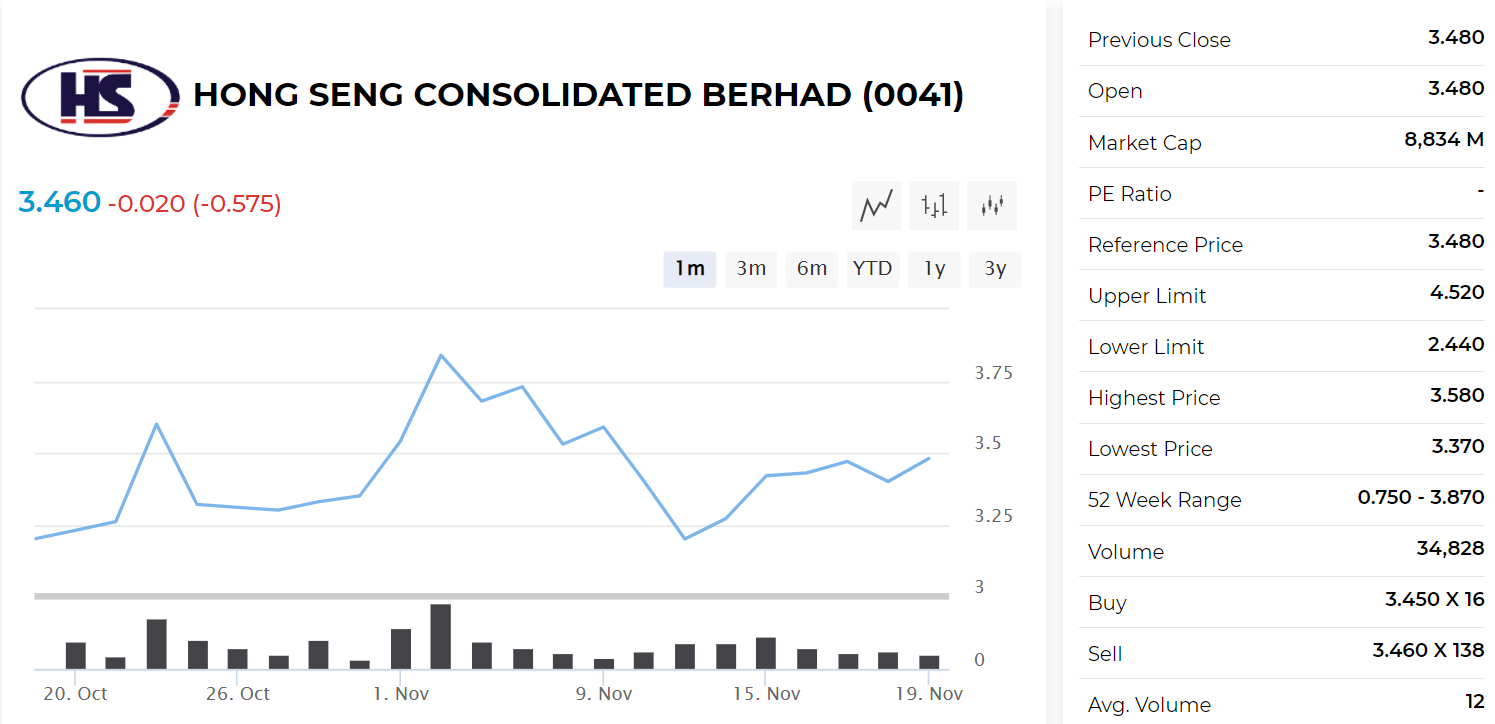The image size is (1495, 724).
Task: Click the 3.75 y-axis label
Action: 994,373
